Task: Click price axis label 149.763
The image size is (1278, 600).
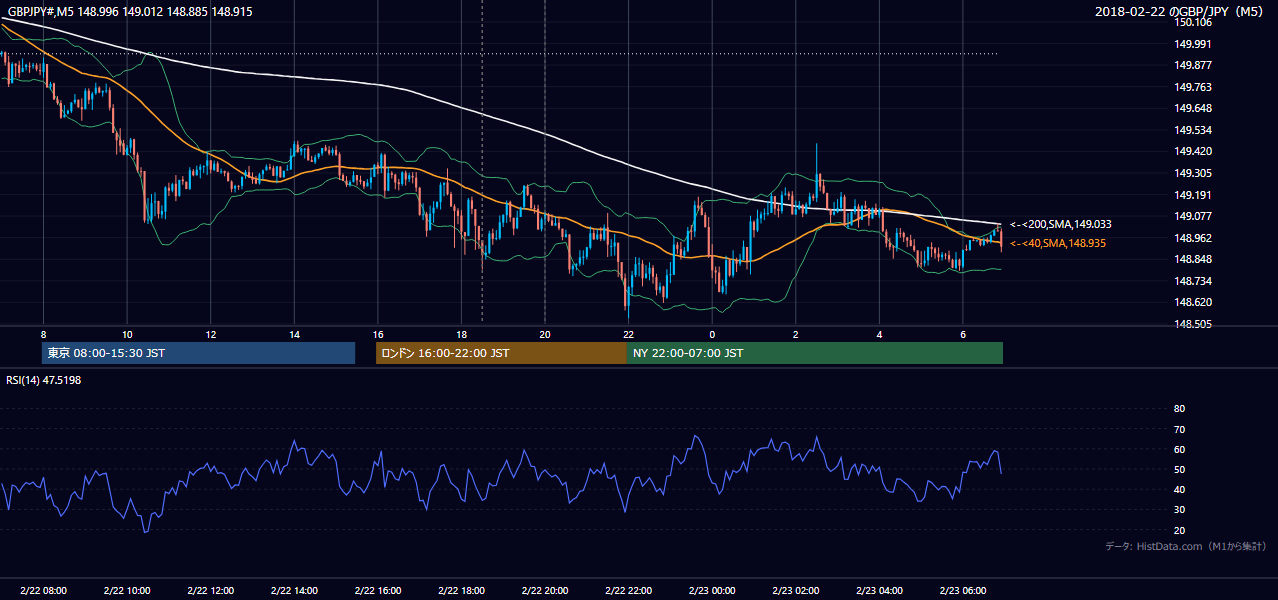Action: (x=1194, y=87)
